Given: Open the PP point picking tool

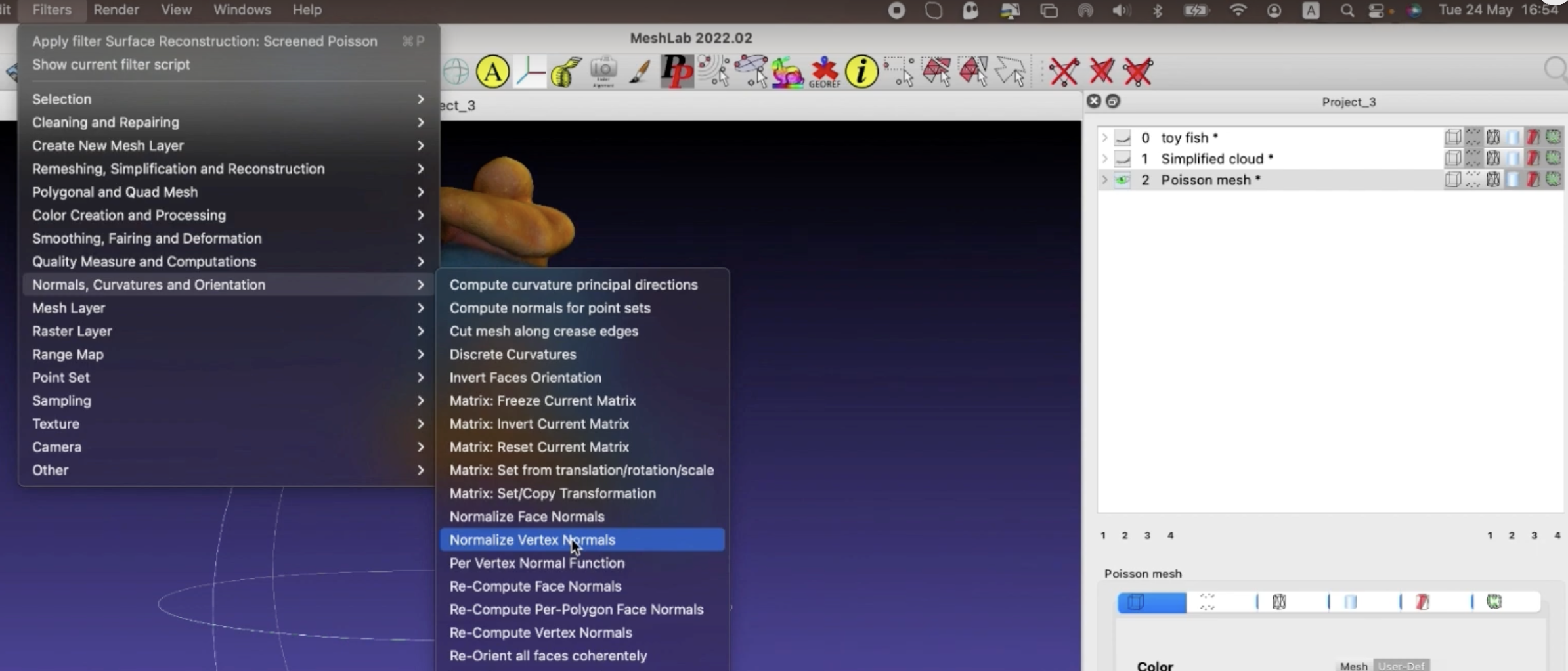Looking at the screenshot, I should (x=677, y=72).
